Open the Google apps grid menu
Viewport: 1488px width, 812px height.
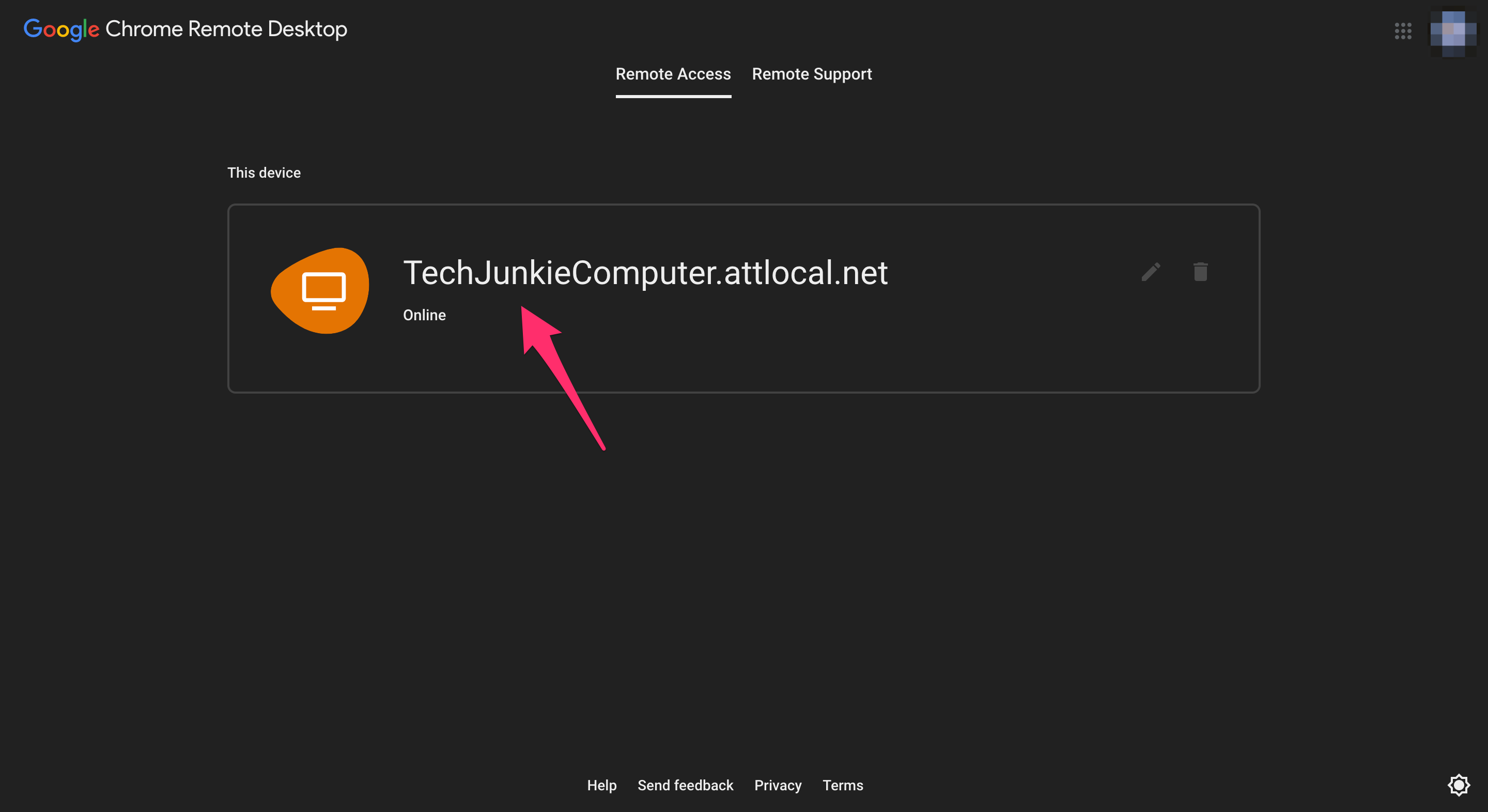[1403, 30]
